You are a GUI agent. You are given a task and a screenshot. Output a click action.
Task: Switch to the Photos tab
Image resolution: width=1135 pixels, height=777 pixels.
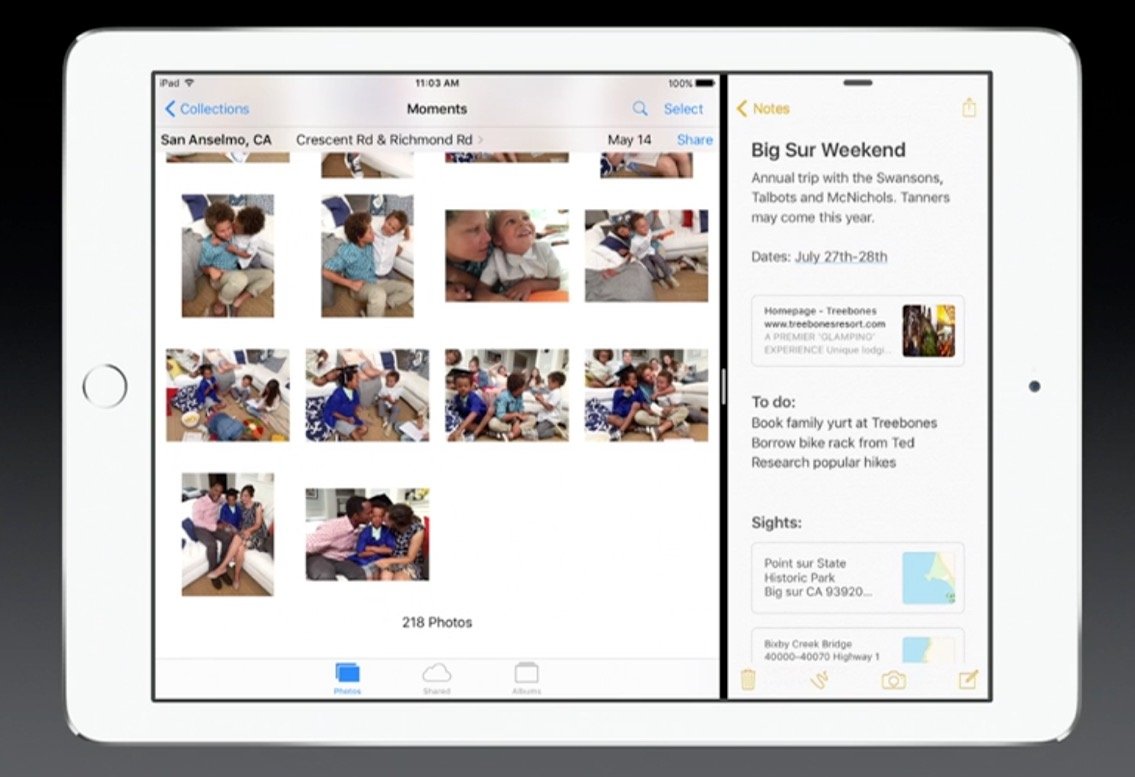pyautogui.click(x=347, y=679)
